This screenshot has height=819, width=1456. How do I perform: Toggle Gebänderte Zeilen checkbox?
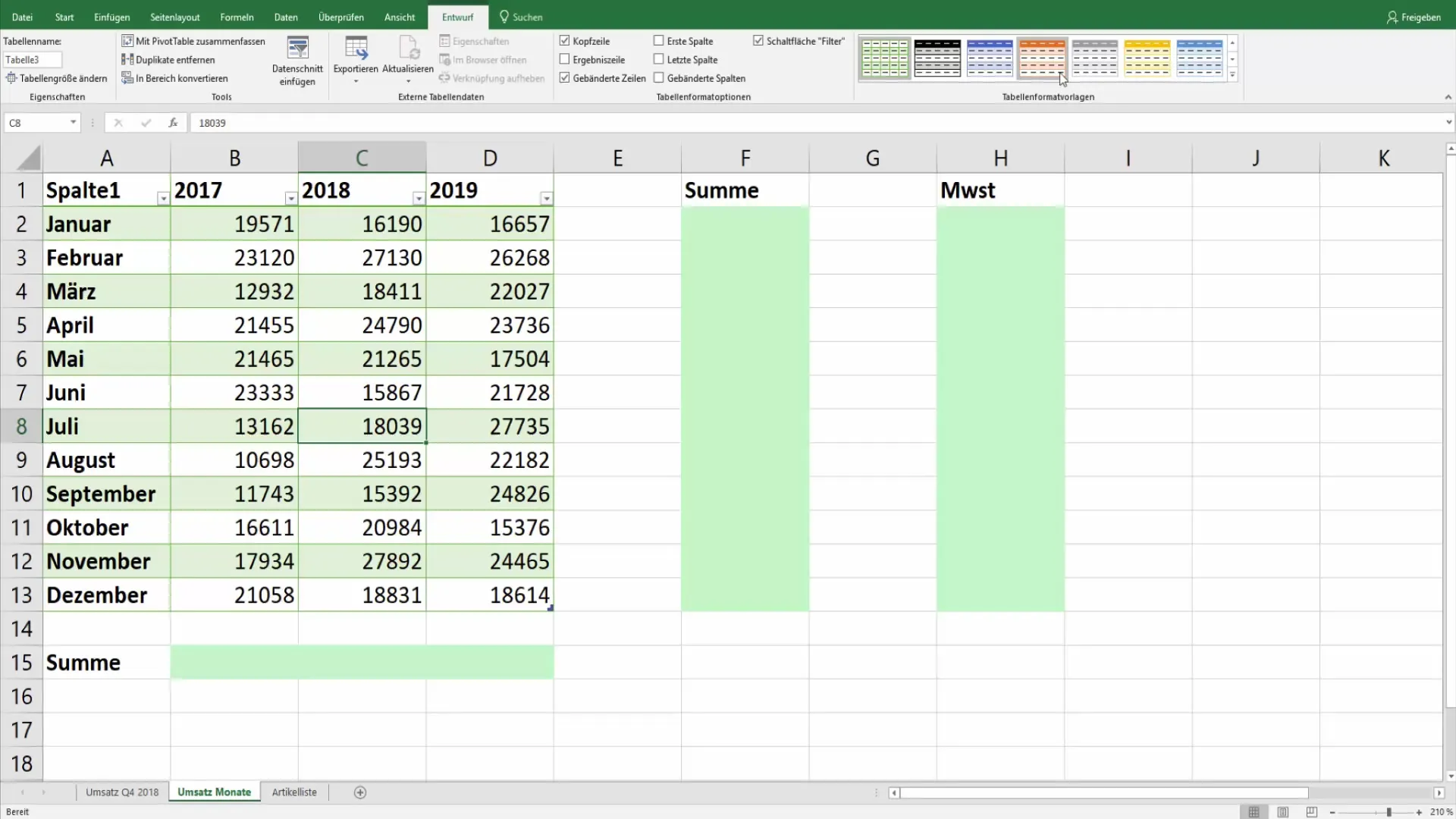564,78
